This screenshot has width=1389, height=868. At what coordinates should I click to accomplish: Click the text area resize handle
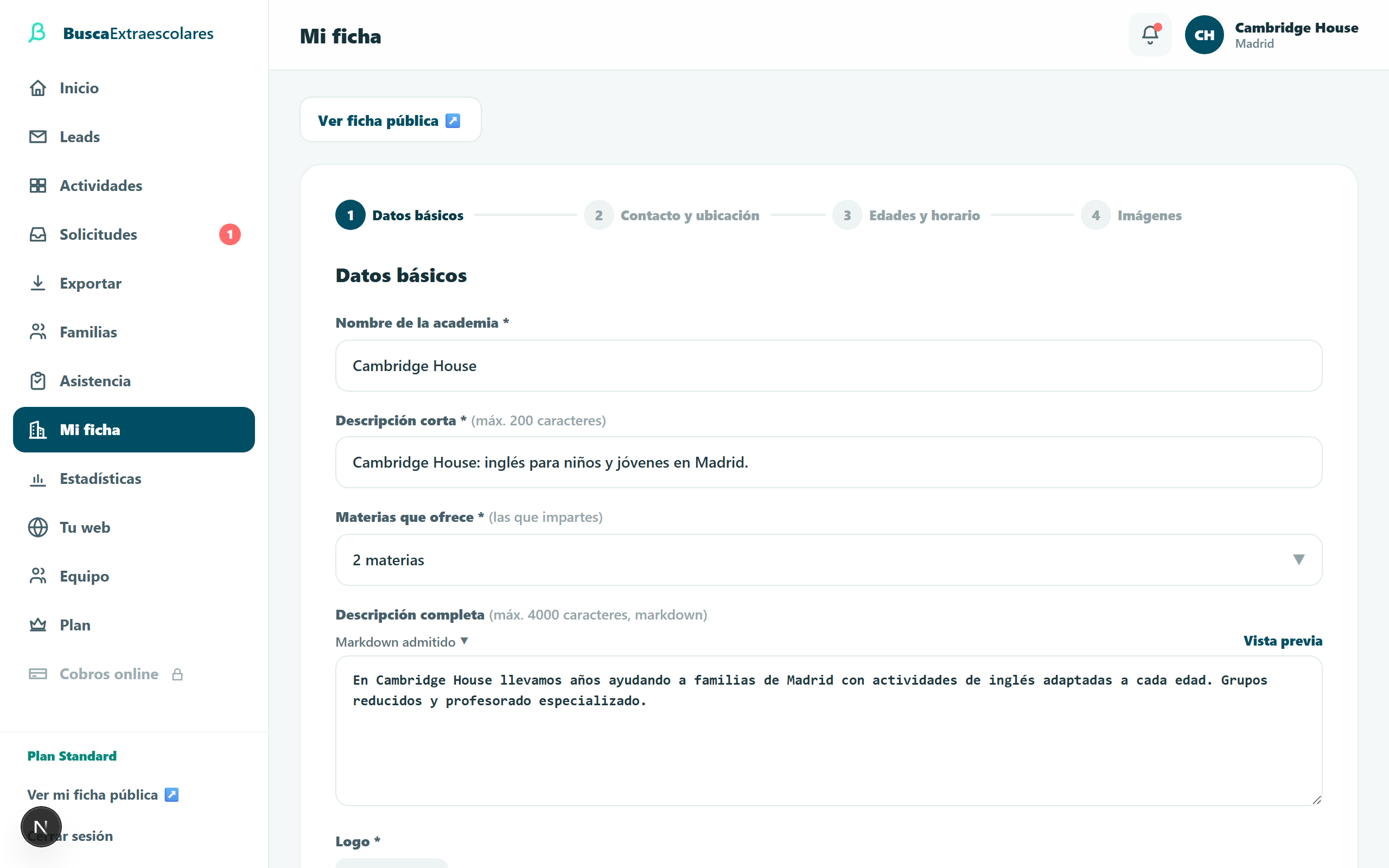[x=1316, y=799]
